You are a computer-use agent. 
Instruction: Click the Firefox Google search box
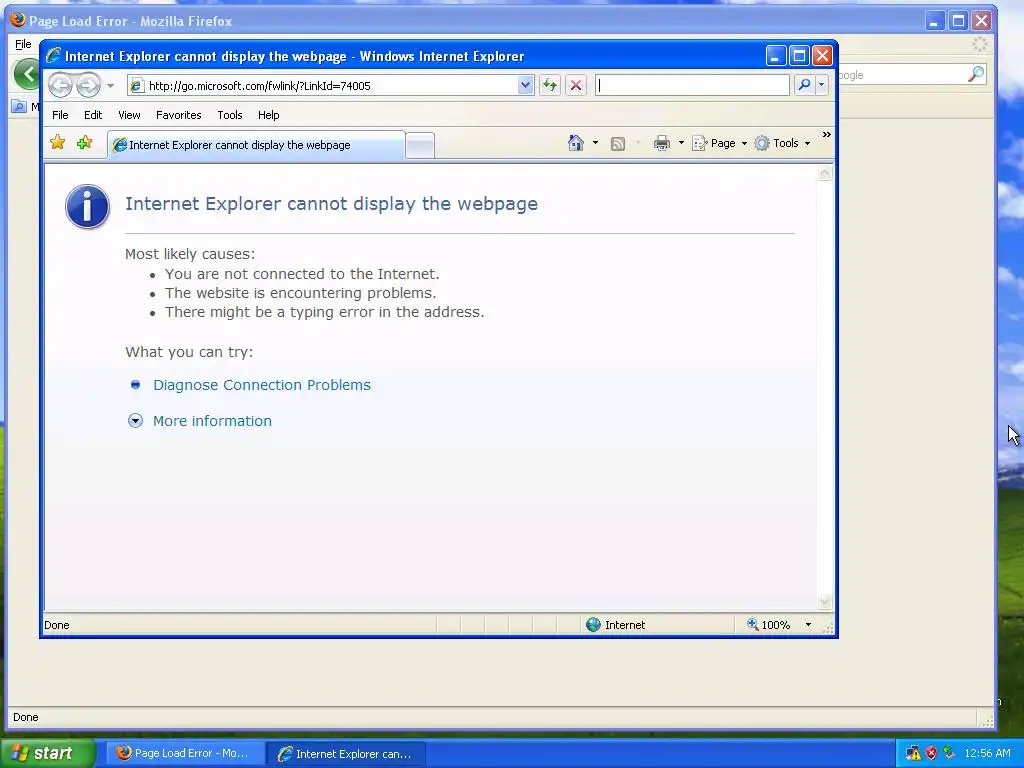click(901, 74)
